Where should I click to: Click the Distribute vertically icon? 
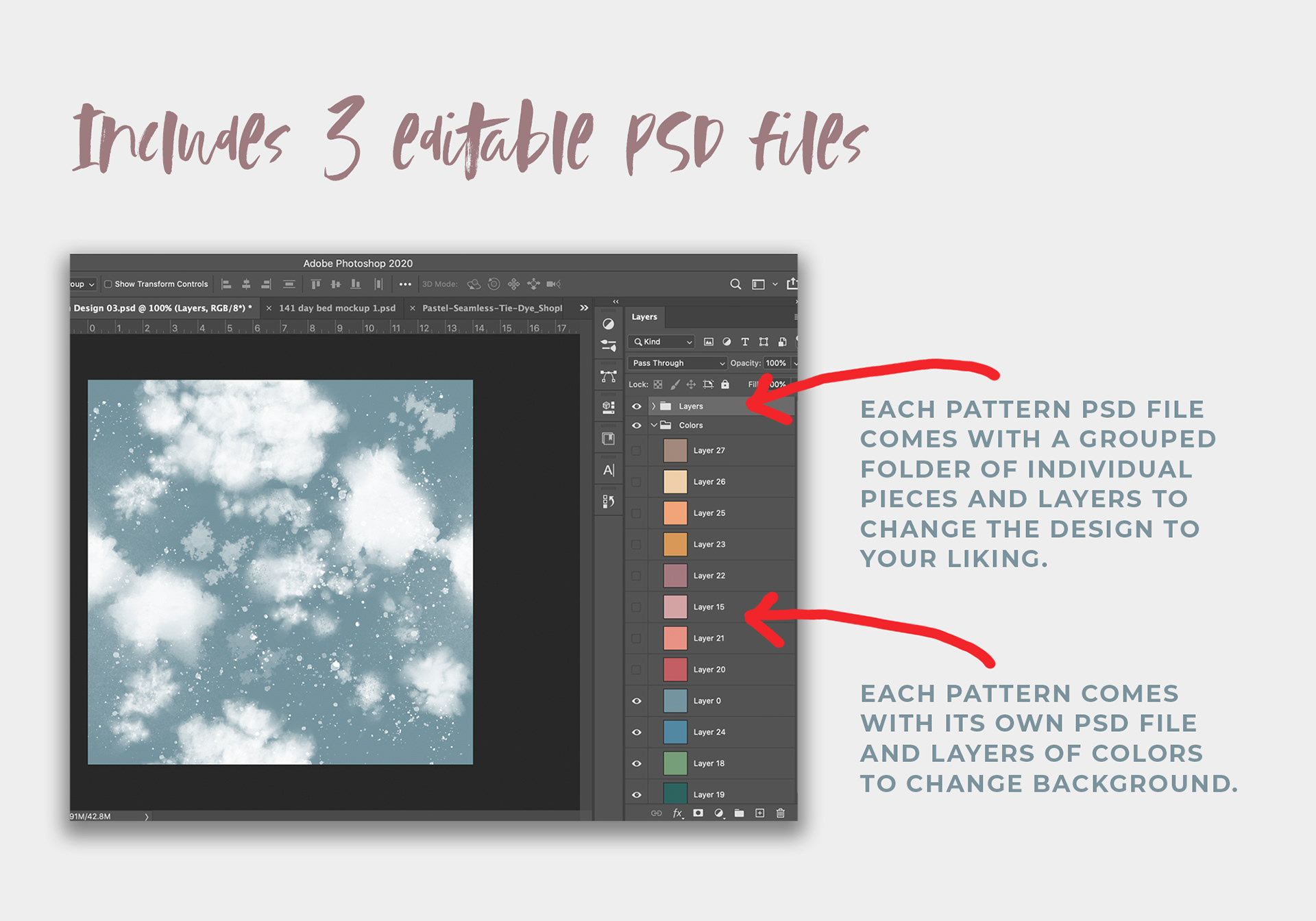click(x=289, y=284)
